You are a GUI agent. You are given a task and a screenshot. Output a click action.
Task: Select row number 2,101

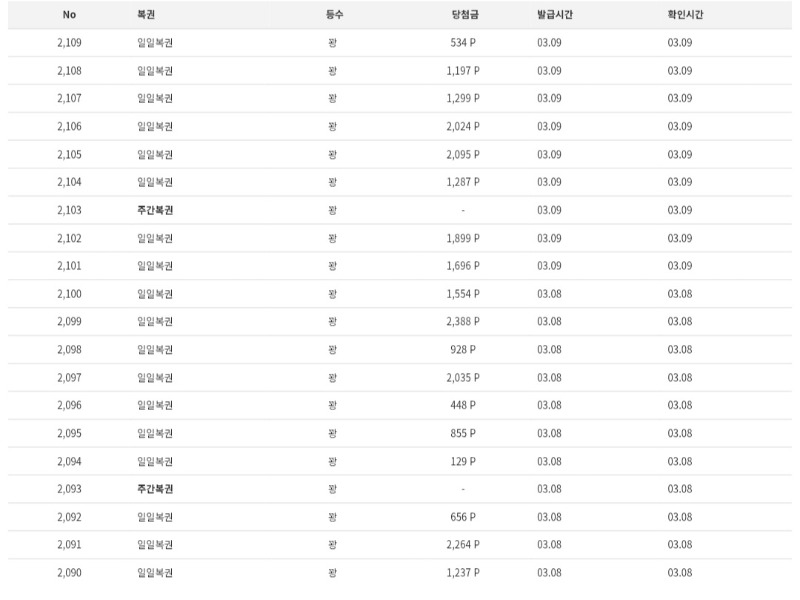pos(70,266)
